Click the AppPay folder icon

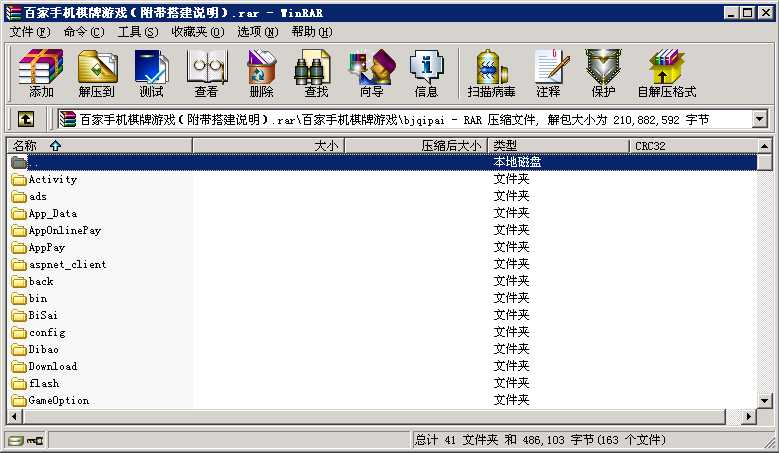pos(19,247)
